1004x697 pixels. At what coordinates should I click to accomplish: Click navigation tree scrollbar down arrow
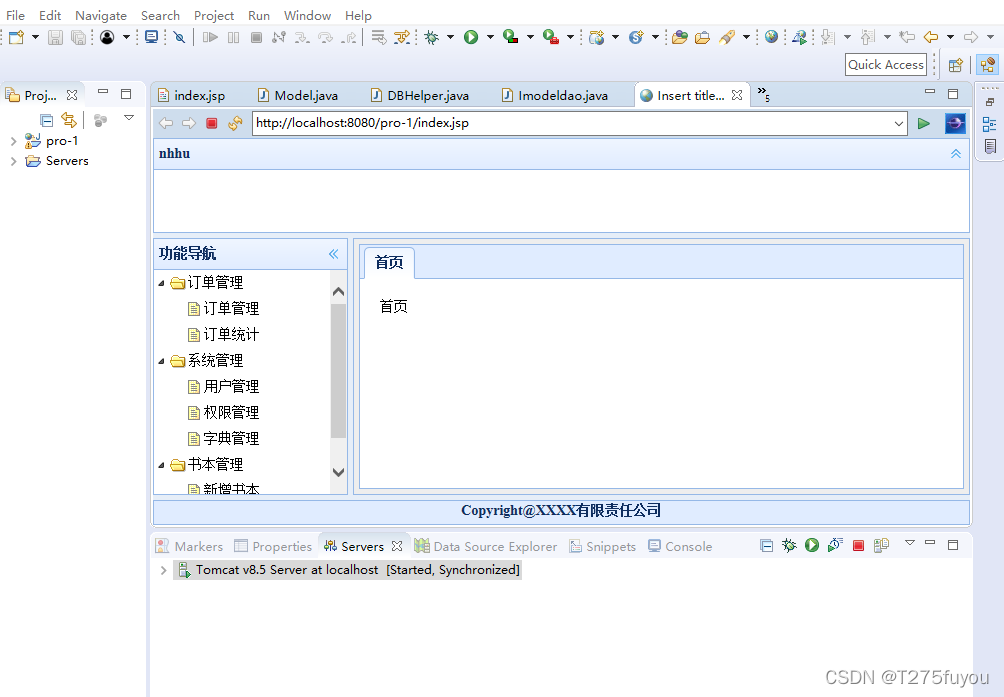point(339,472)
